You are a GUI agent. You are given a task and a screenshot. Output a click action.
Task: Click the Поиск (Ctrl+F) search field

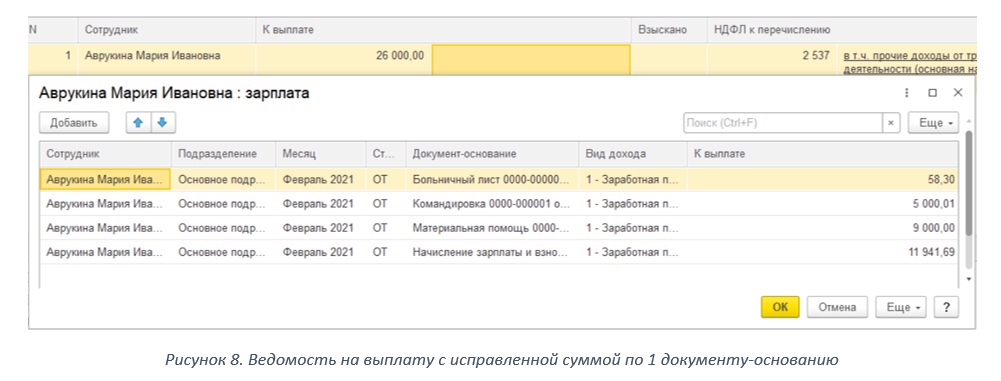click(783, 123)
